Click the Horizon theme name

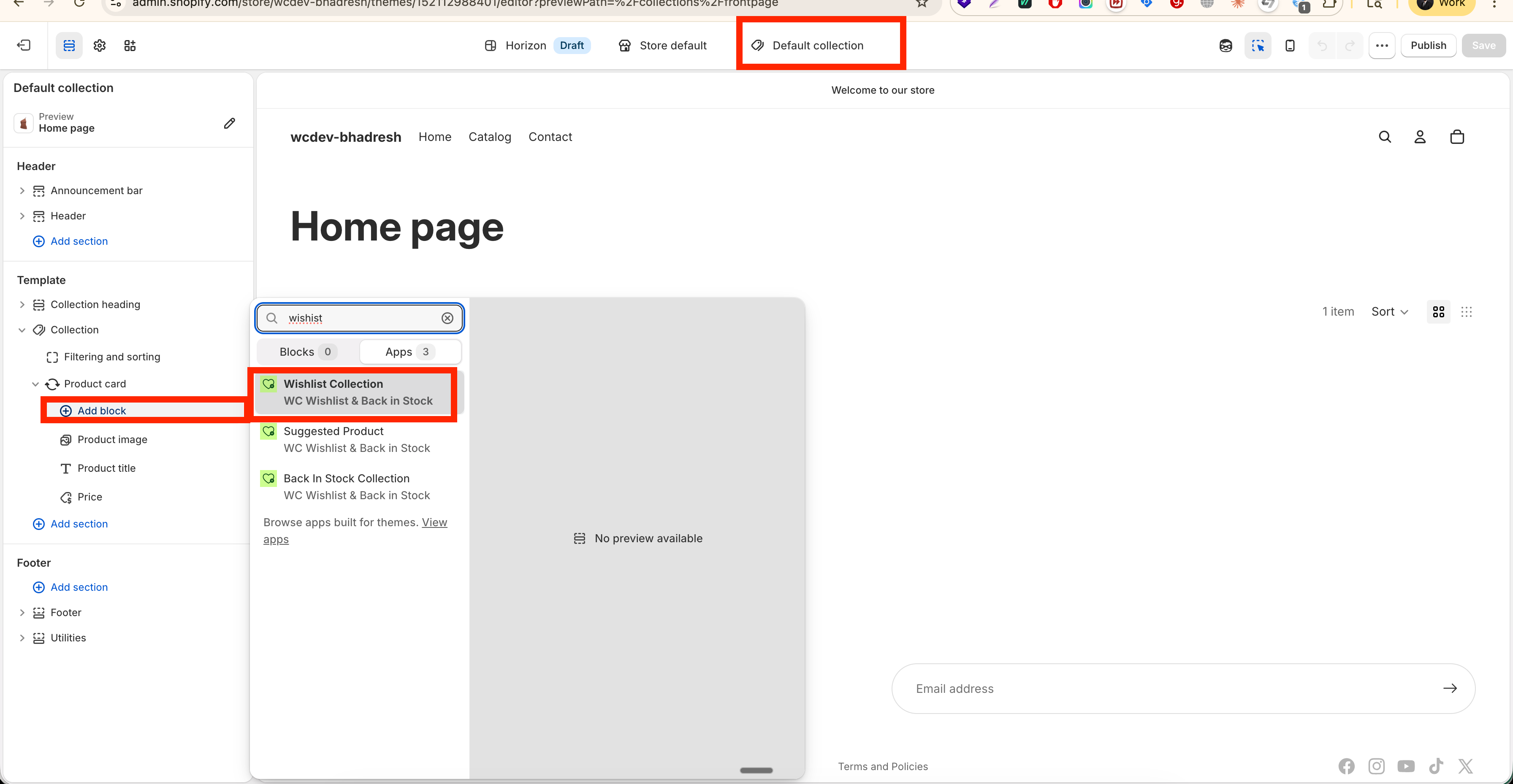point(525,45)
